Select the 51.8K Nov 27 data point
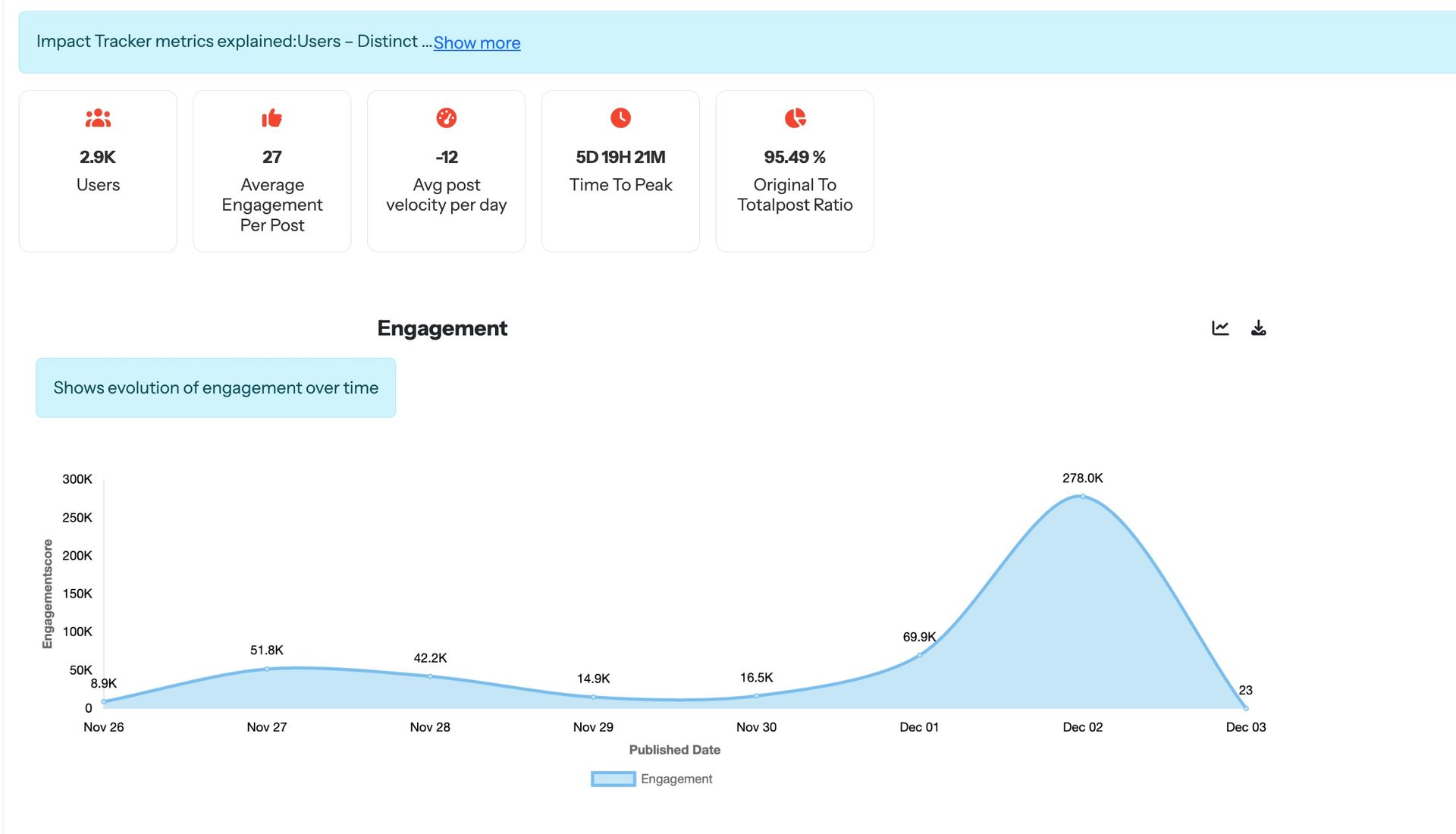Viewport: 1456px width, 834px height. tap(267, 669)
